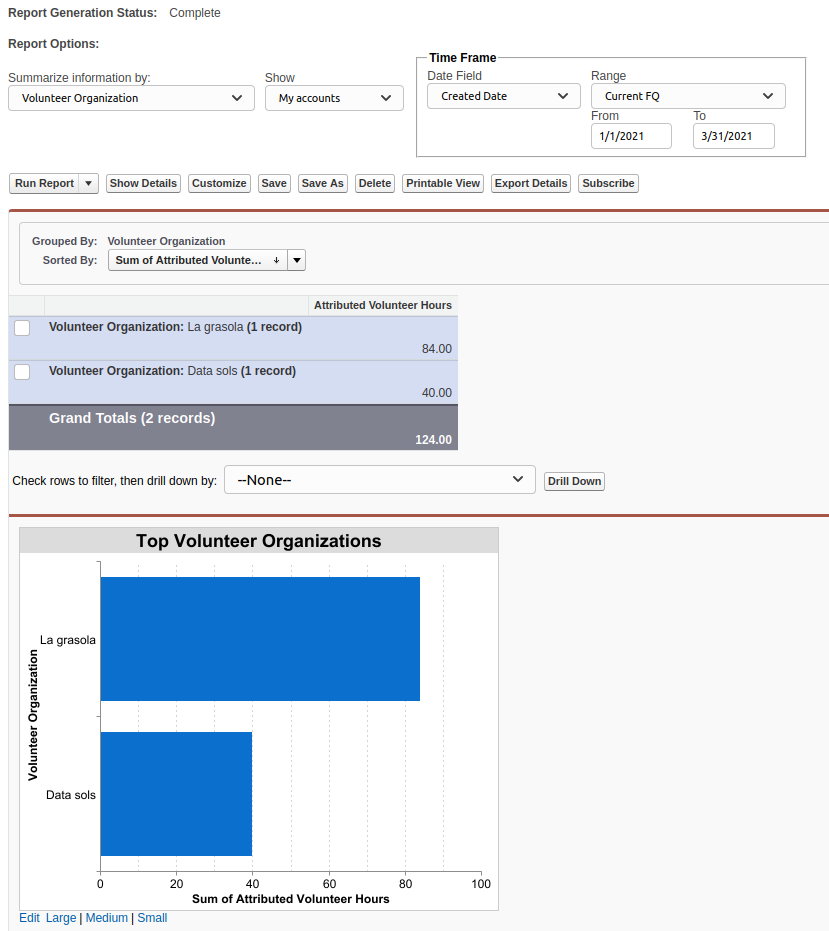Click the From date field 1/1/2021
This screenshot has width=829, height=931.
click(631, 136)
